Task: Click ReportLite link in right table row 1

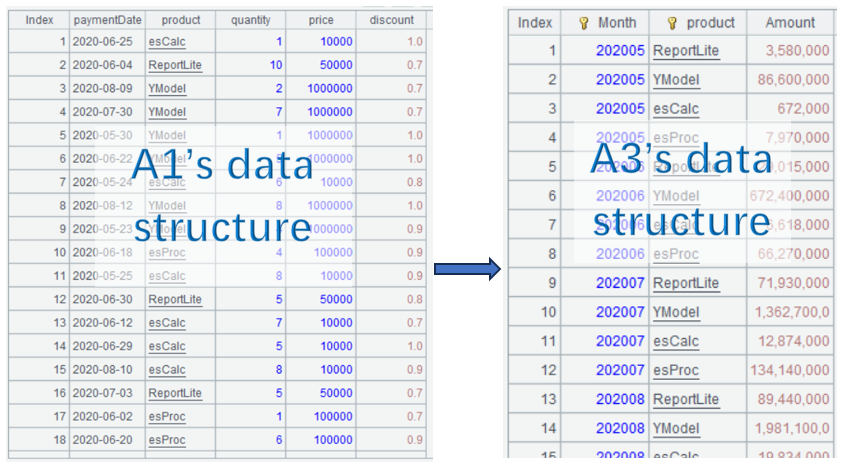Action: [x=685, y=51]
